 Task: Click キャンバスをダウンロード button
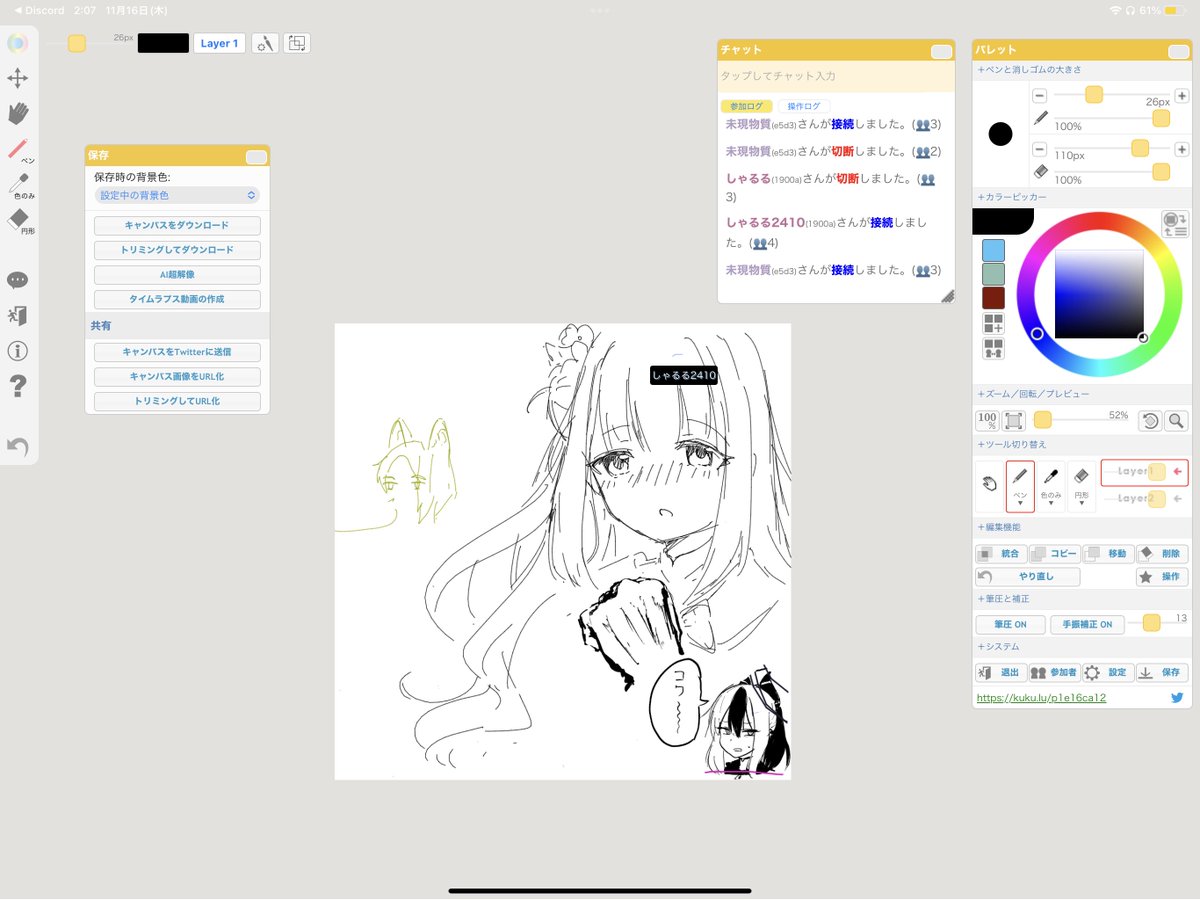177,225
